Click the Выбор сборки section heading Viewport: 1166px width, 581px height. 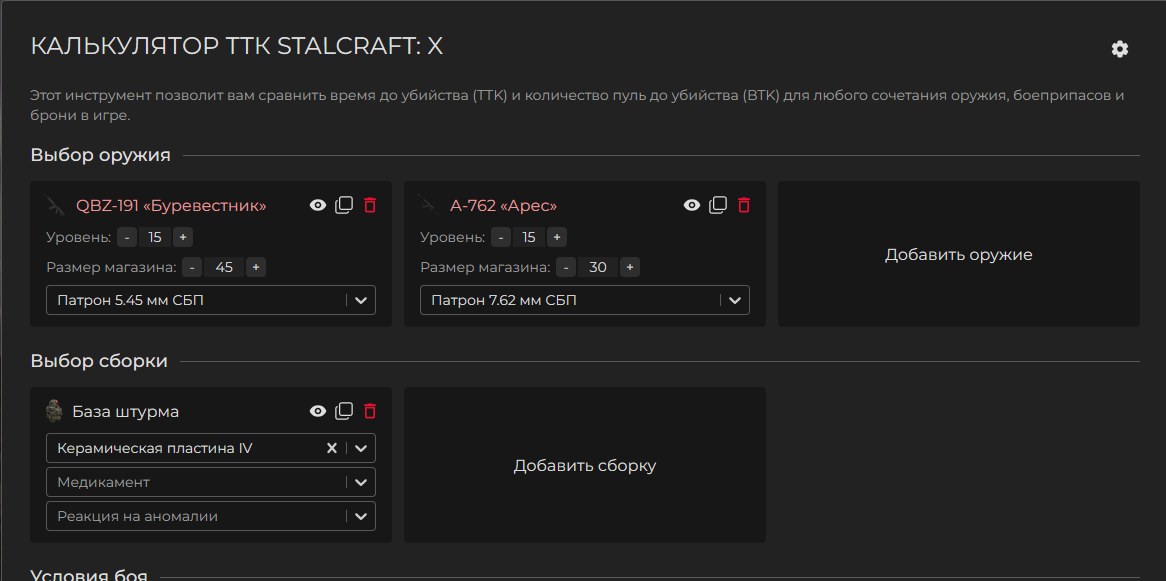(99, 361)
